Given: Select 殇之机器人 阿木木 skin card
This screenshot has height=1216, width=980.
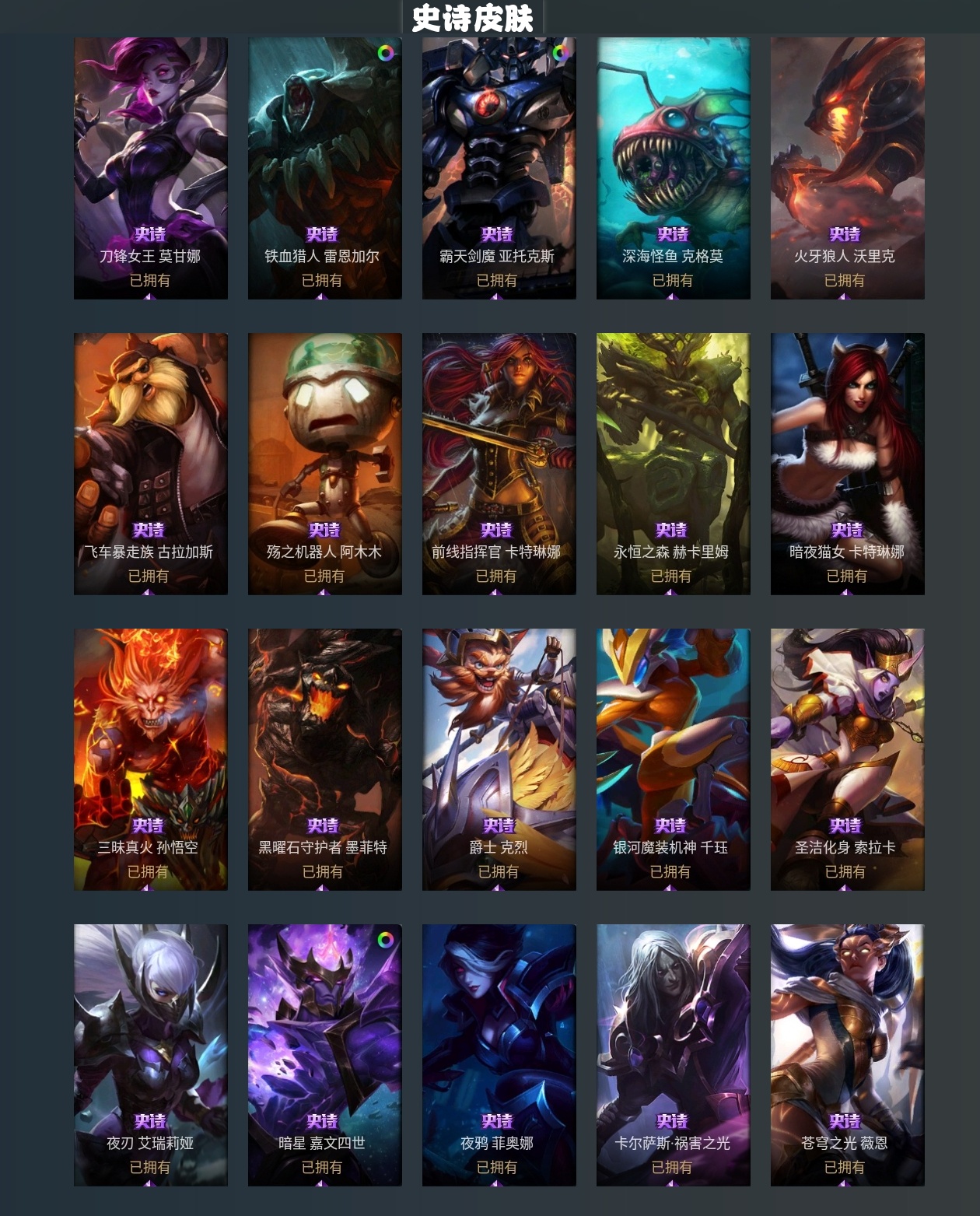Looking at the screenshot, I should 325,464.
